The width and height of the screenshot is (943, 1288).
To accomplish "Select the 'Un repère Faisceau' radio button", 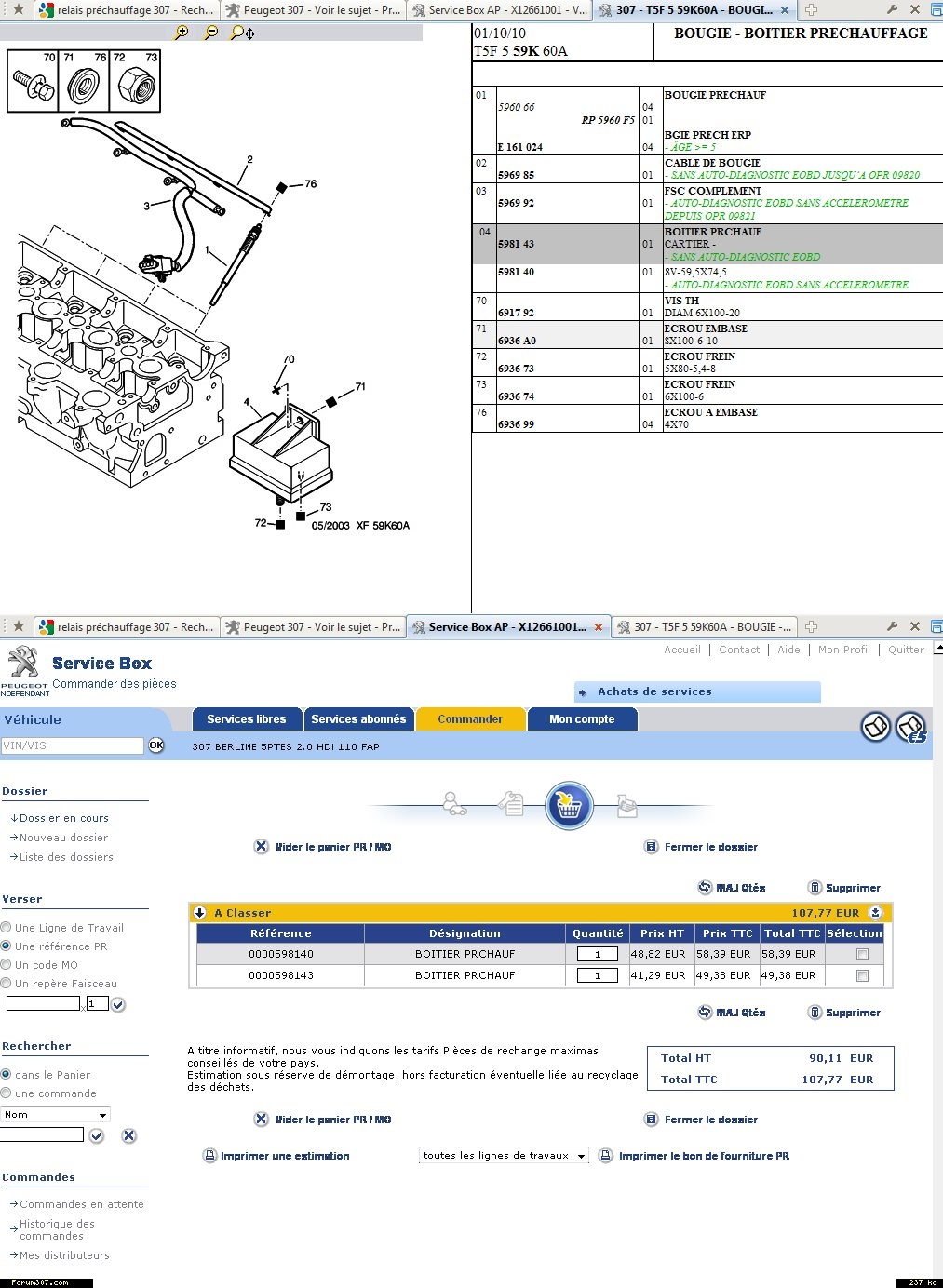I will pos(7,984).
